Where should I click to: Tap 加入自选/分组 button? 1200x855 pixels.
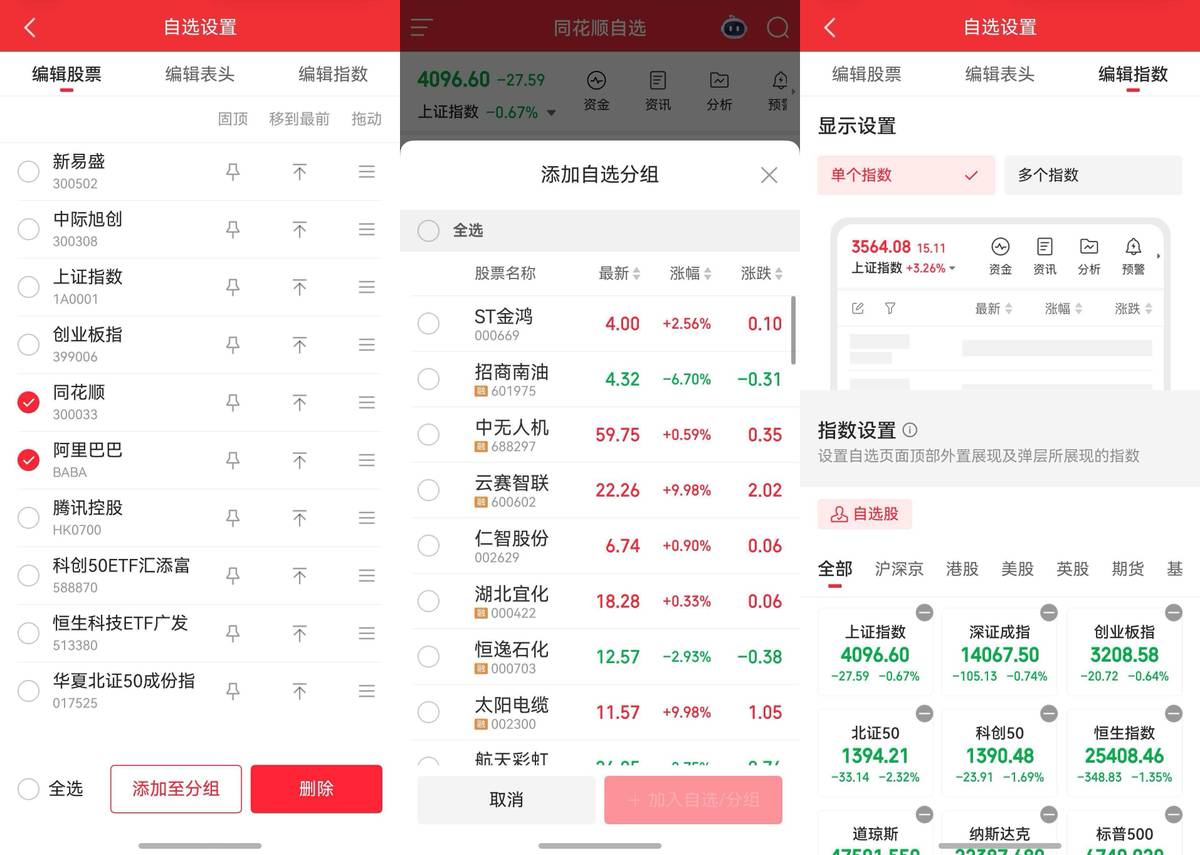tap(693, 800)
